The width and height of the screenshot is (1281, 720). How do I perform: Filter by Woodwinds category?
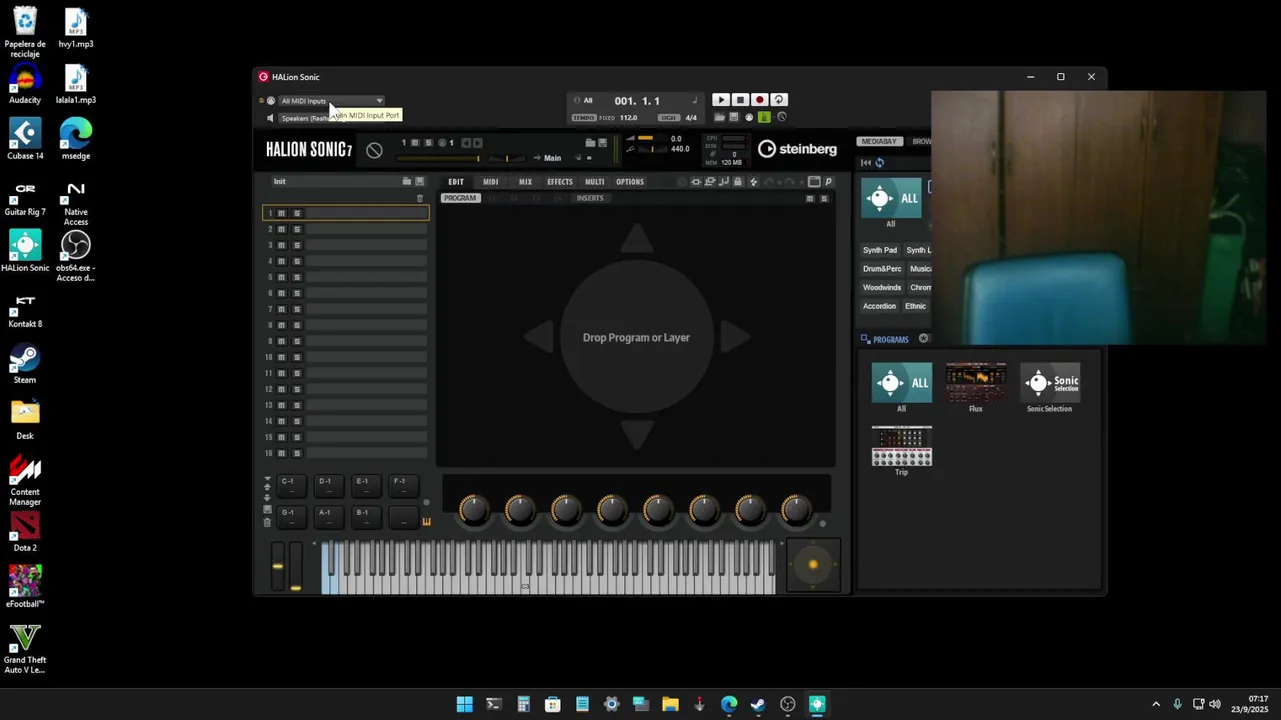[x=882, y=288]
